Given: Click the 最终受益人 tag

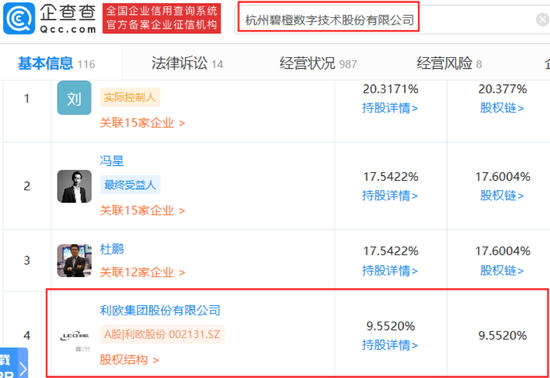Looking at the screenshot, I should click(x=130, y=185).
